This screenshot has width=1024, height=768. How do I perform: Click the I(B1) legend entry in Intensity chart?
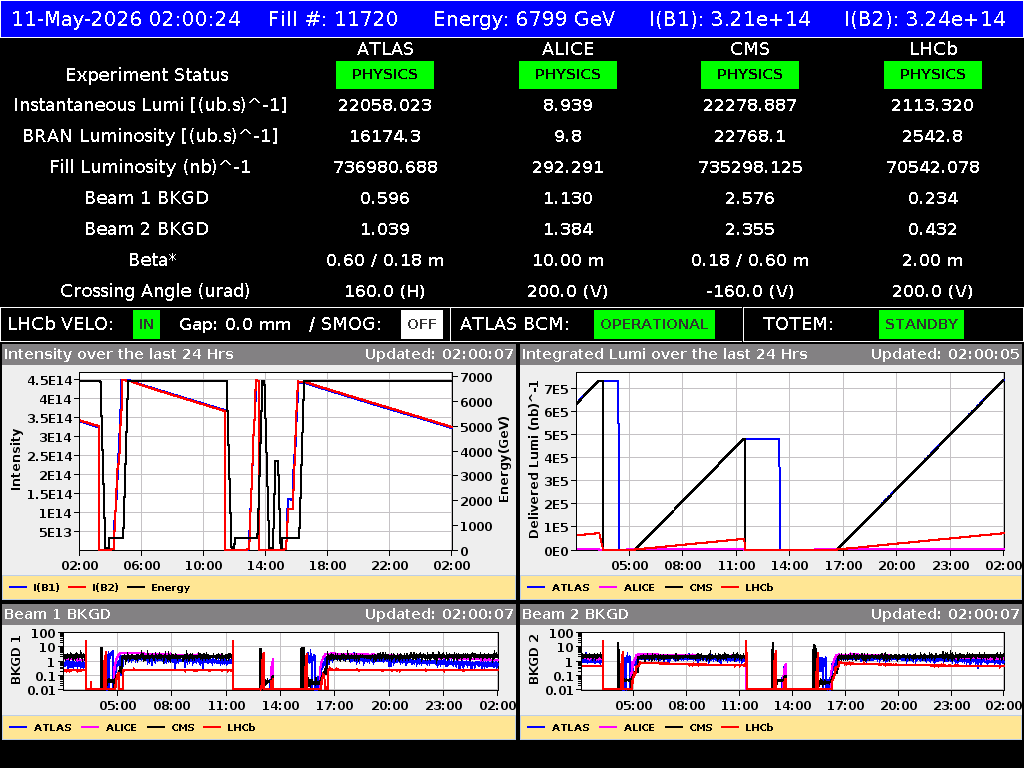pyautogui.click(x=35, y=587)
